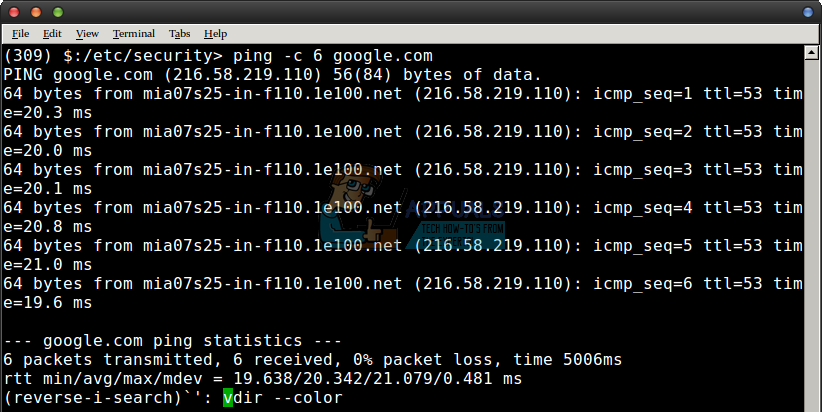Open the Terminal menu
The image size is (822, 412).
coord(134,34)
